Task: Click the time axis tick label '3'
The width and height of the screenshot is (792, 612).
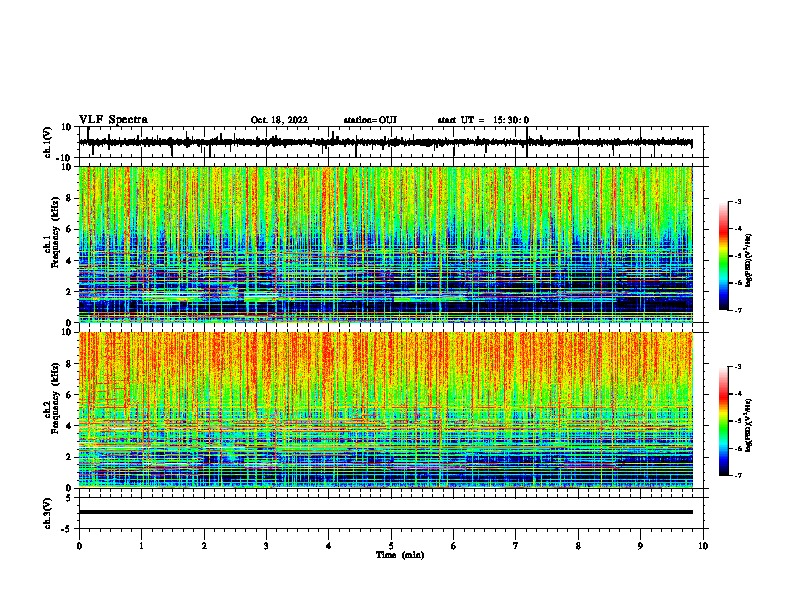Action: pyautogui.click(x=266, y=546)
